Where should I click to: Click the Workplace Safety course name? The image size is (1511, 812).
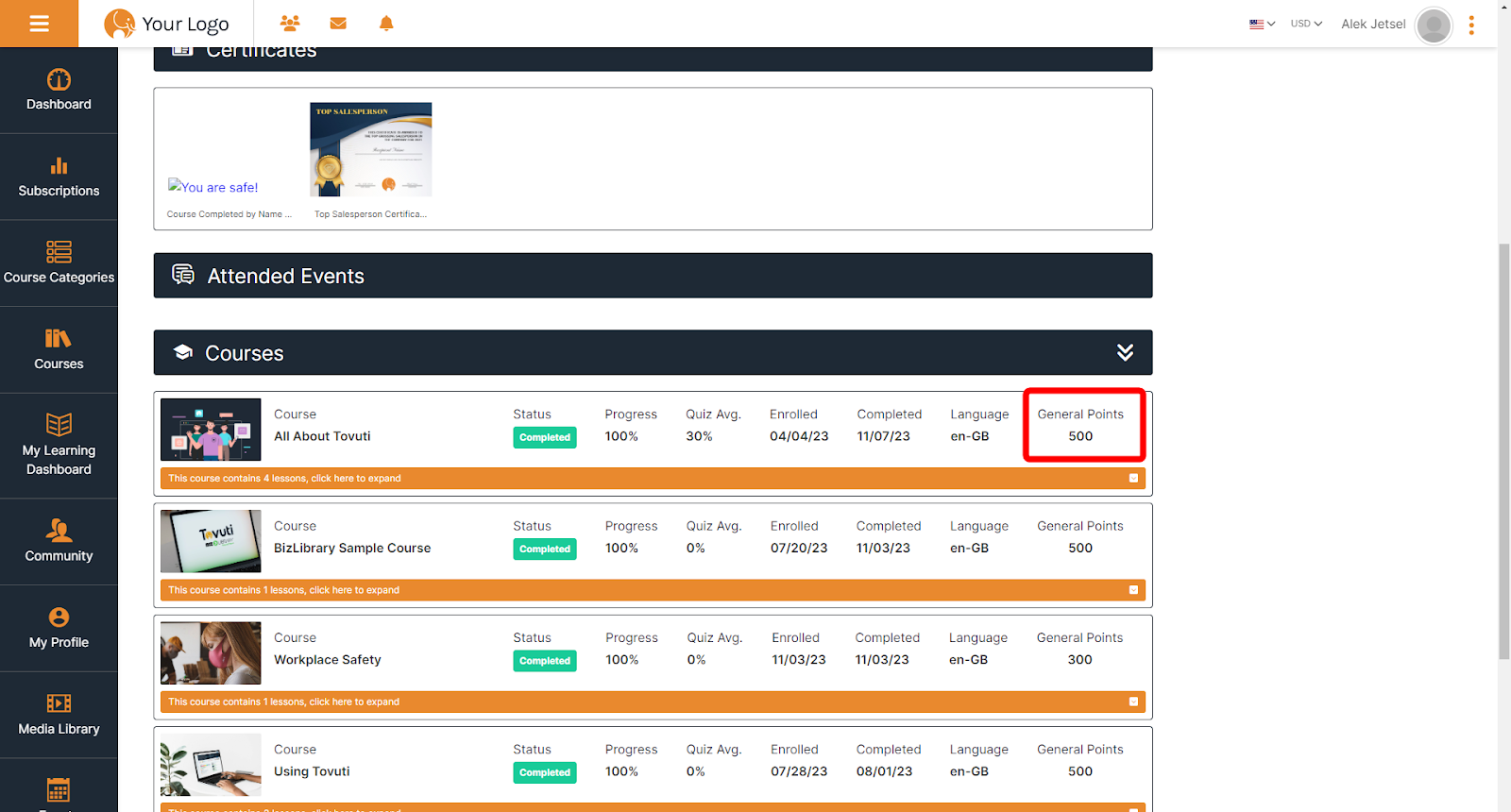[328, 660]
